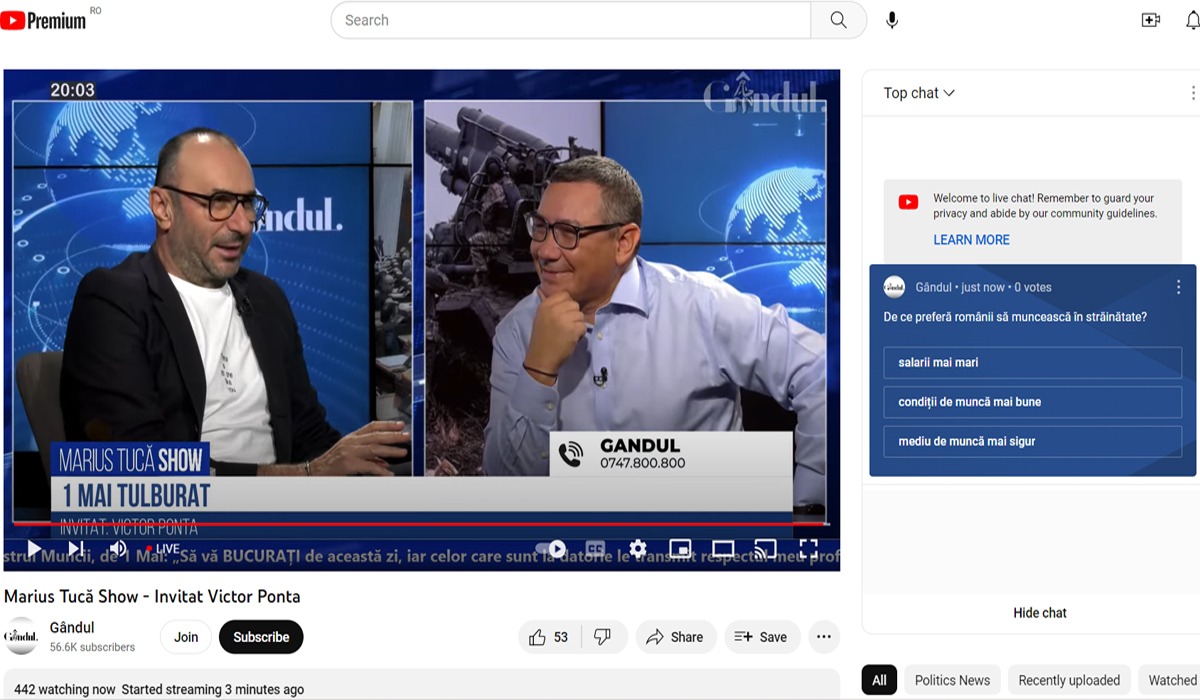Vote mediu de muncă mai sigur

[x=1032, y=441]
